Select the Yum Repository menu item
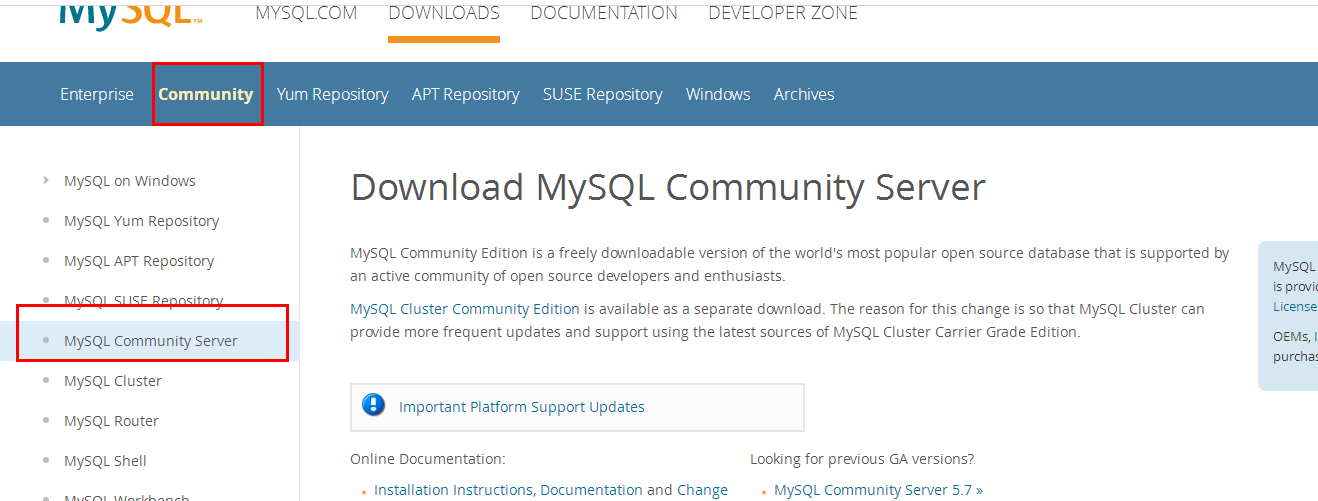1318x501 pixels. (x=333, y=94)
